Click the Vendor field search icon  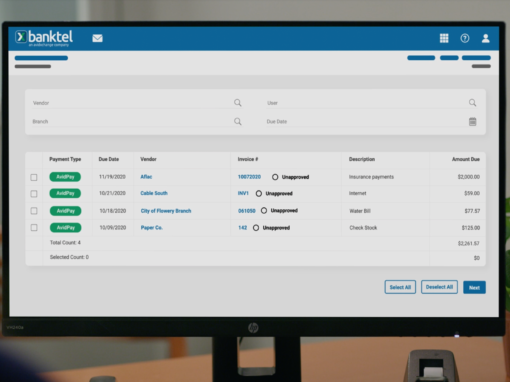pyautogui.click(x=238, y=103)
